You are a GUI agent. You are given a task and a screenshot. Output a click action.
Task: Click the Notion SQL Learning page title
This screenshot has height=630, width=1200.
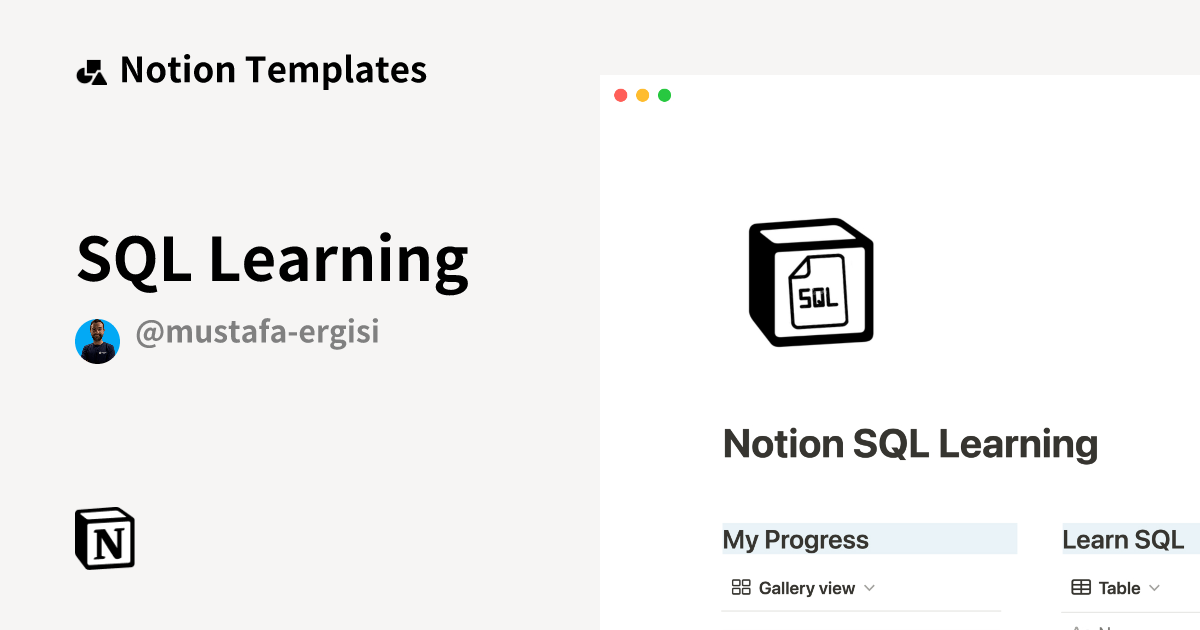point(910,443)
